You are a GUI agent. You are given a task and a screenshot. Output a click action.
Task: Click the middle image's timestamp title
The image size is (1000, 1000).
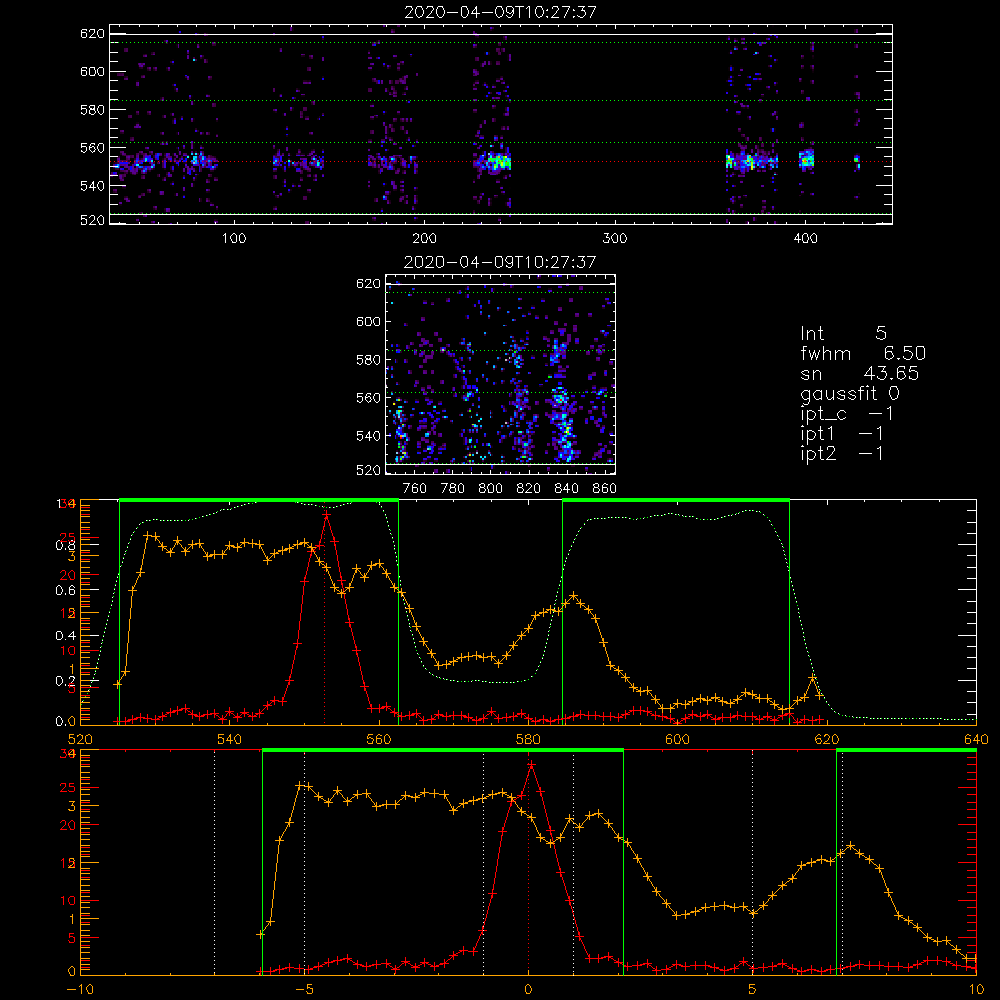tap(500, 262)
